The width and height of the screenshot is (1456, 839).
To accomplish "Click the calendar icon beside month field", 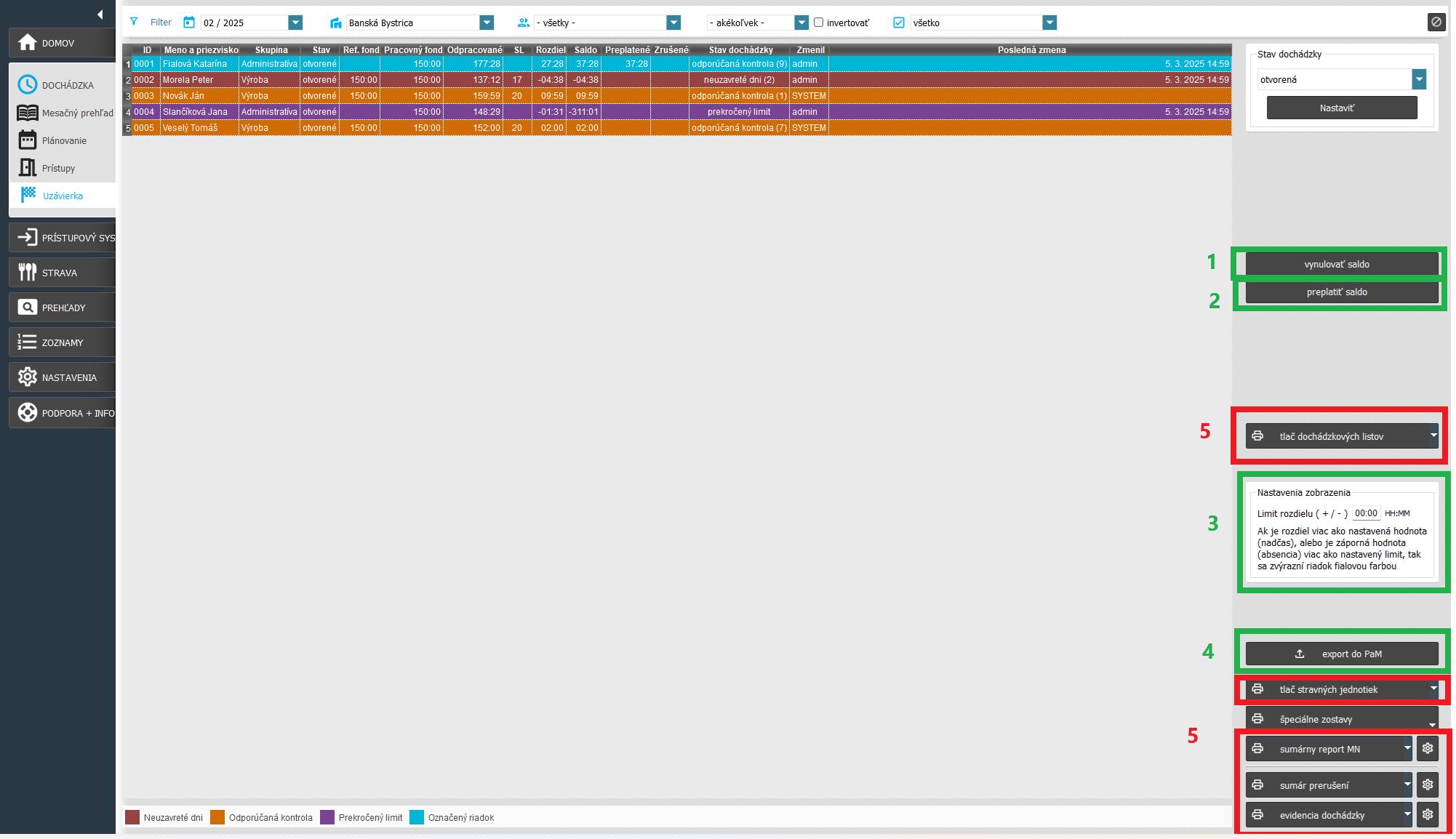I will [x=189, y=23].
